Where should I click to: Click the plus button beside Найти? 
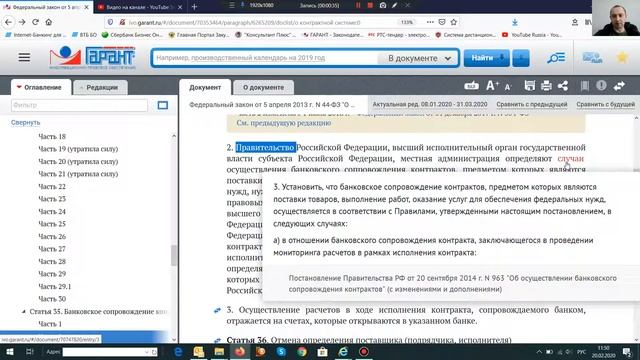point(521,58)
